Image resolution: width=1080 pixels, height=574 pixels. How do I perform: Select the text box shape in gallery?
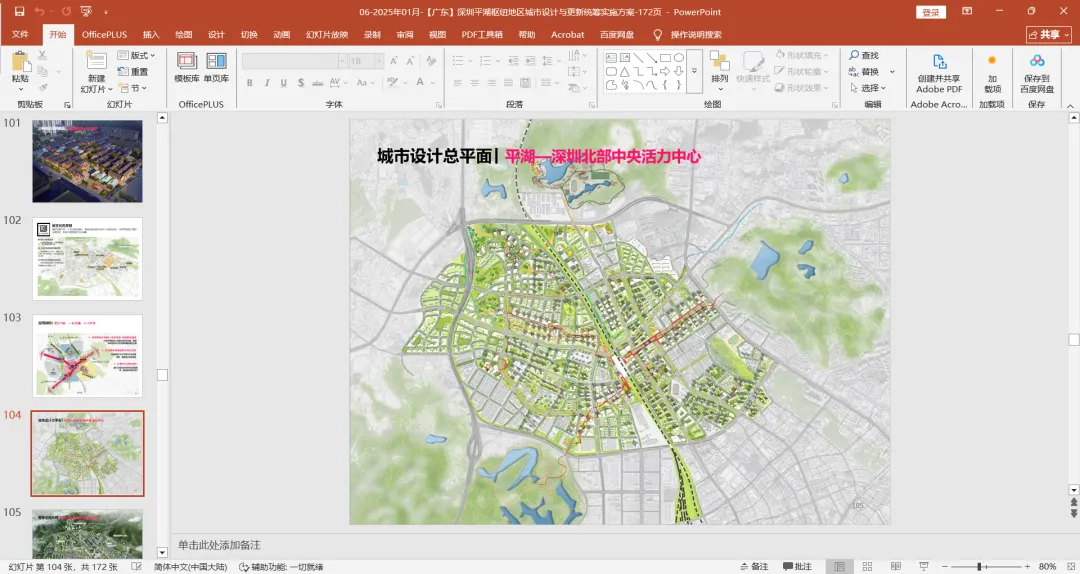point(611,58)
